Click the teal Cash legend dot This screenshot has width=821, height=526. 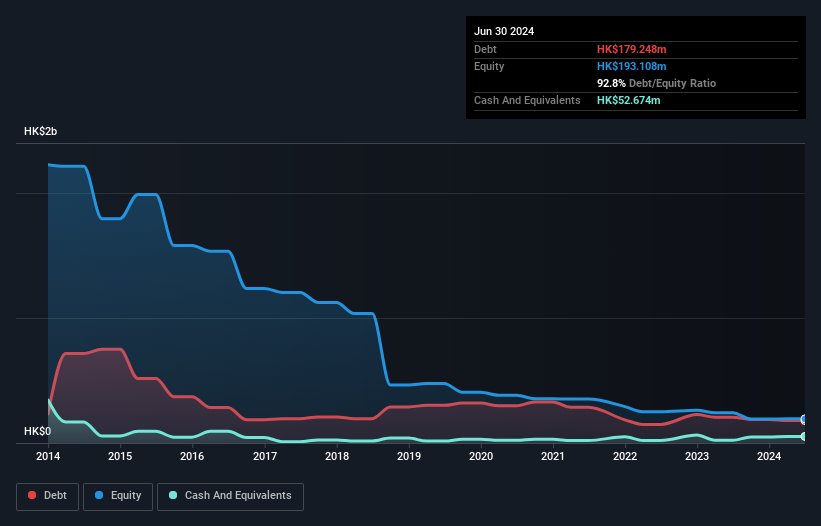click(173, 495)
